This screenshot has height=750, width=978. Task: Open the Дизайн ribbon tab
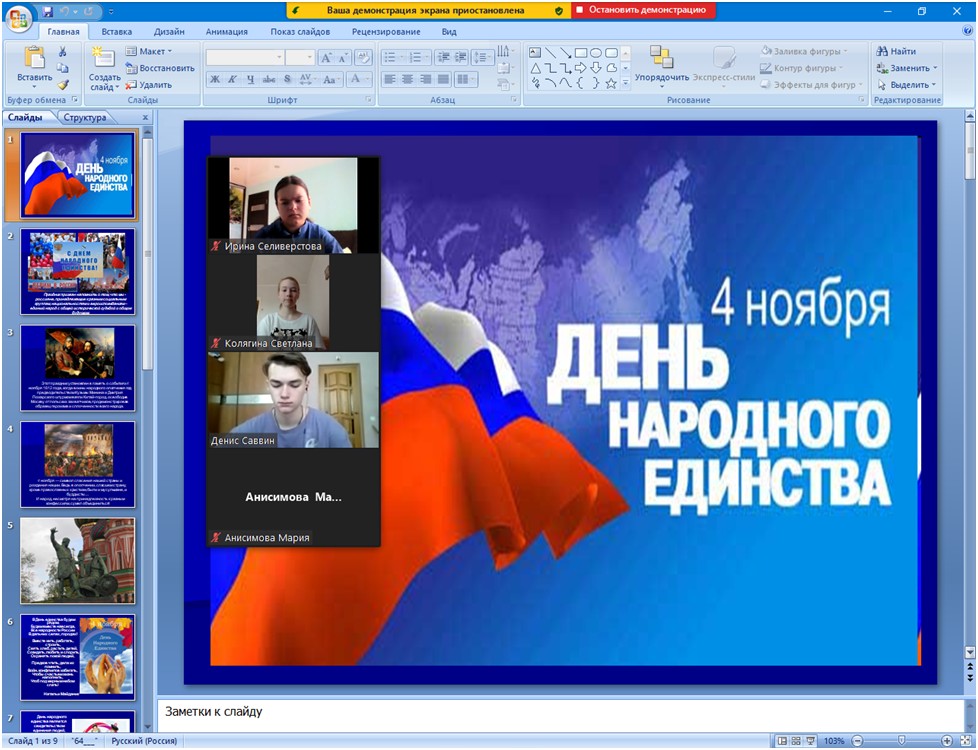click(x=169, y=31)
